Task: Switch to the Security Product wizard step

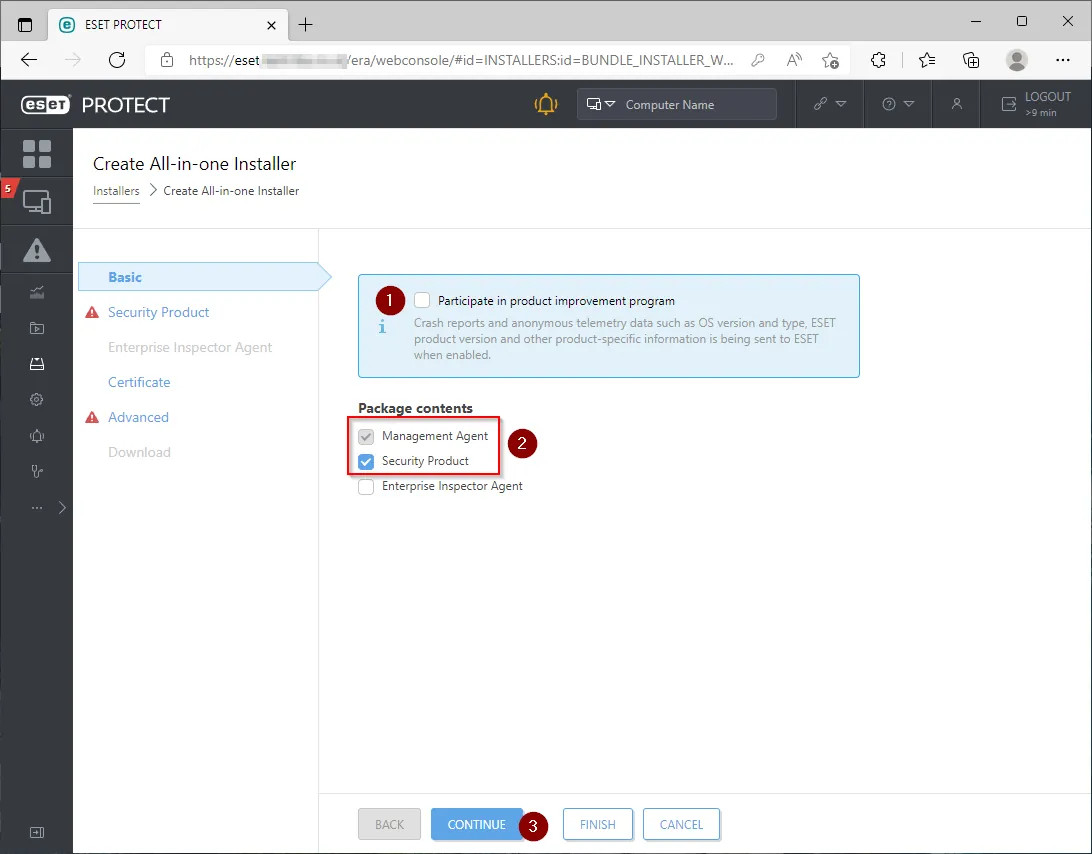Action: point(158,312)
